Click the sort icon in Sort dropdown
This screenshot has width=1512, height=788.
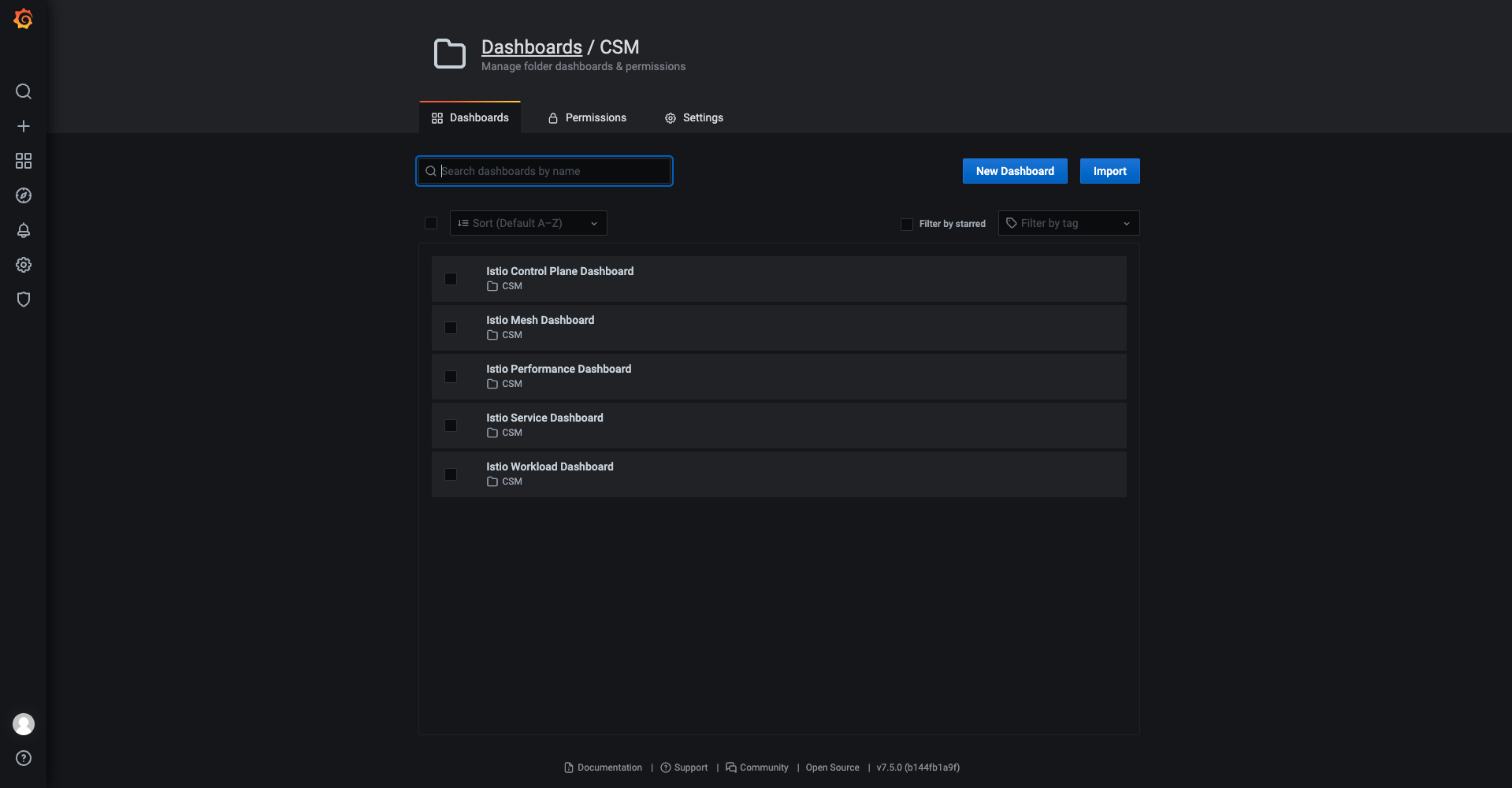point(463,223)
